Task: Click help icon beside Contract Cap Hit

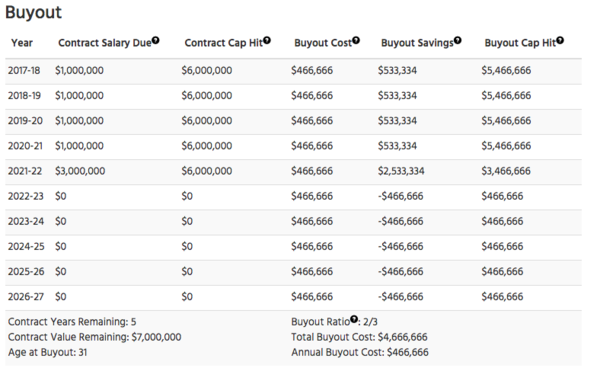Action: 267,40
